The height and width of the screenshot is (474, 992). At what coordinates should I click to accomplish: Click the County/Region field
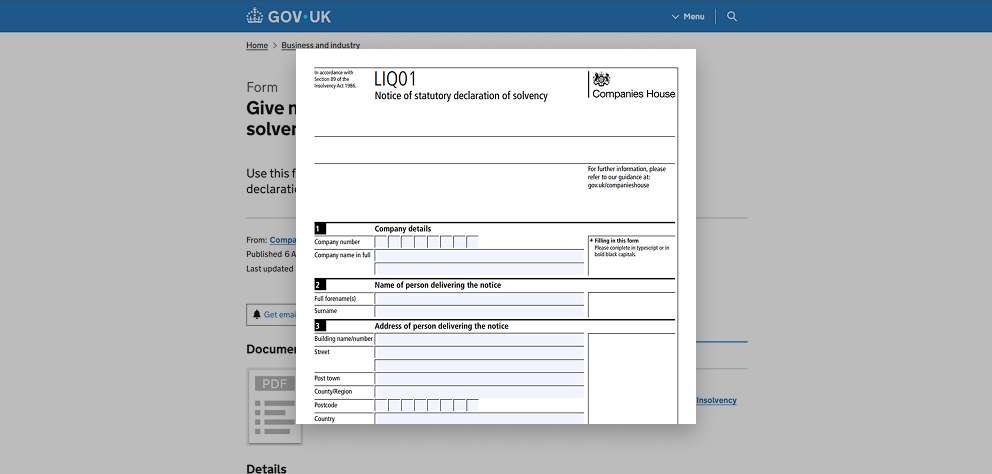coord(479,392)
